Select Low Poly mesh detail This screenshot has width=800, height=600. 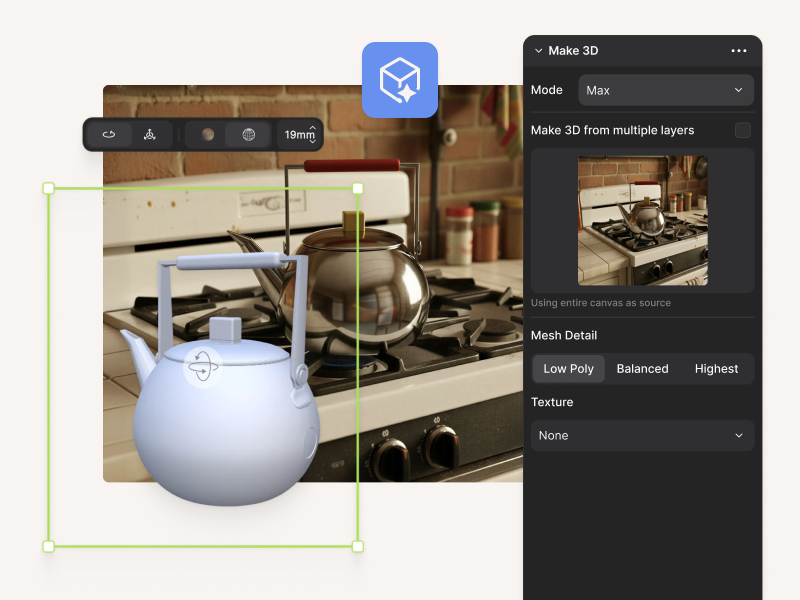(568, 369)
